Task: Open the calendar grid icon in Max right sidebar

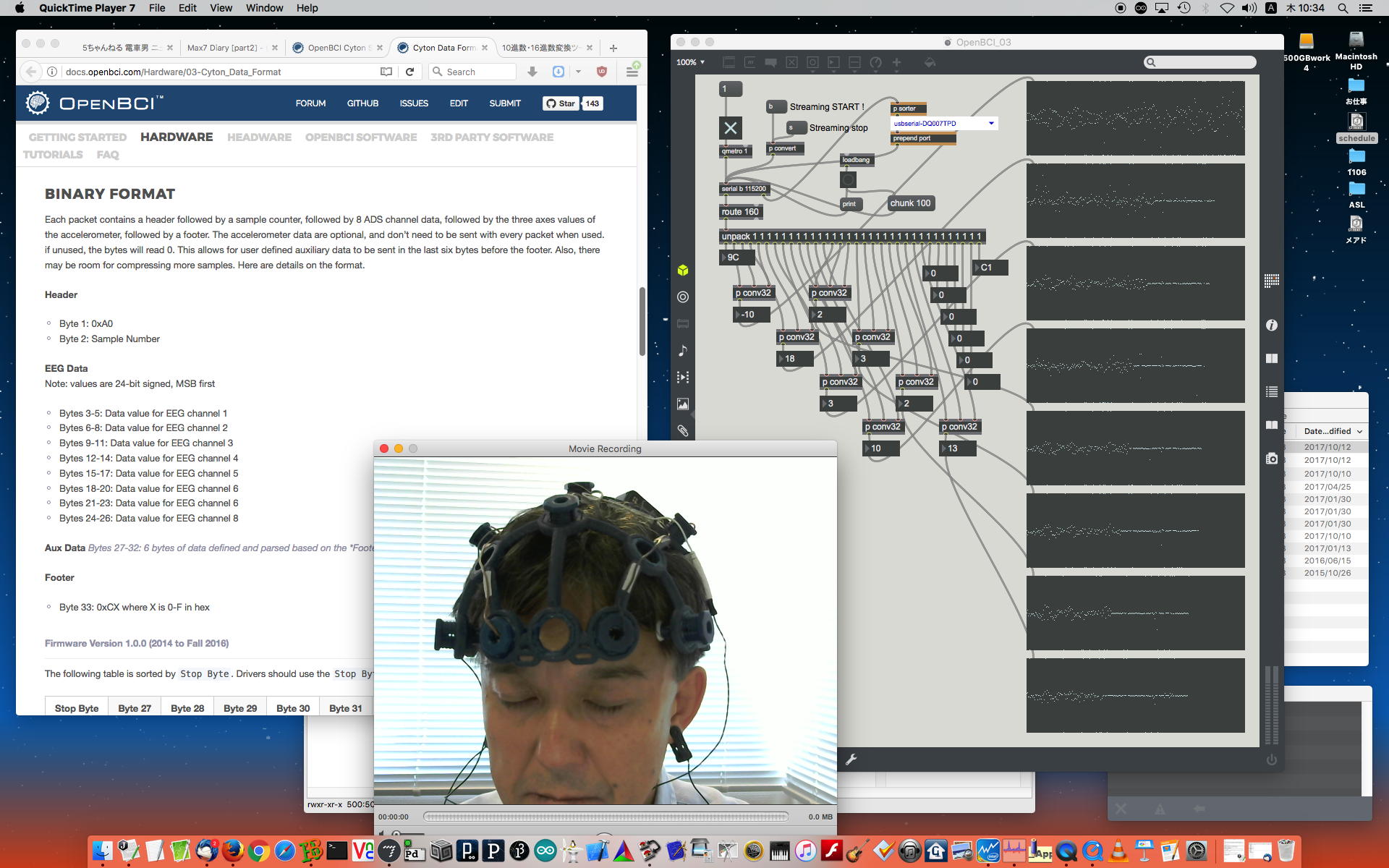Action: (1271, 281)
